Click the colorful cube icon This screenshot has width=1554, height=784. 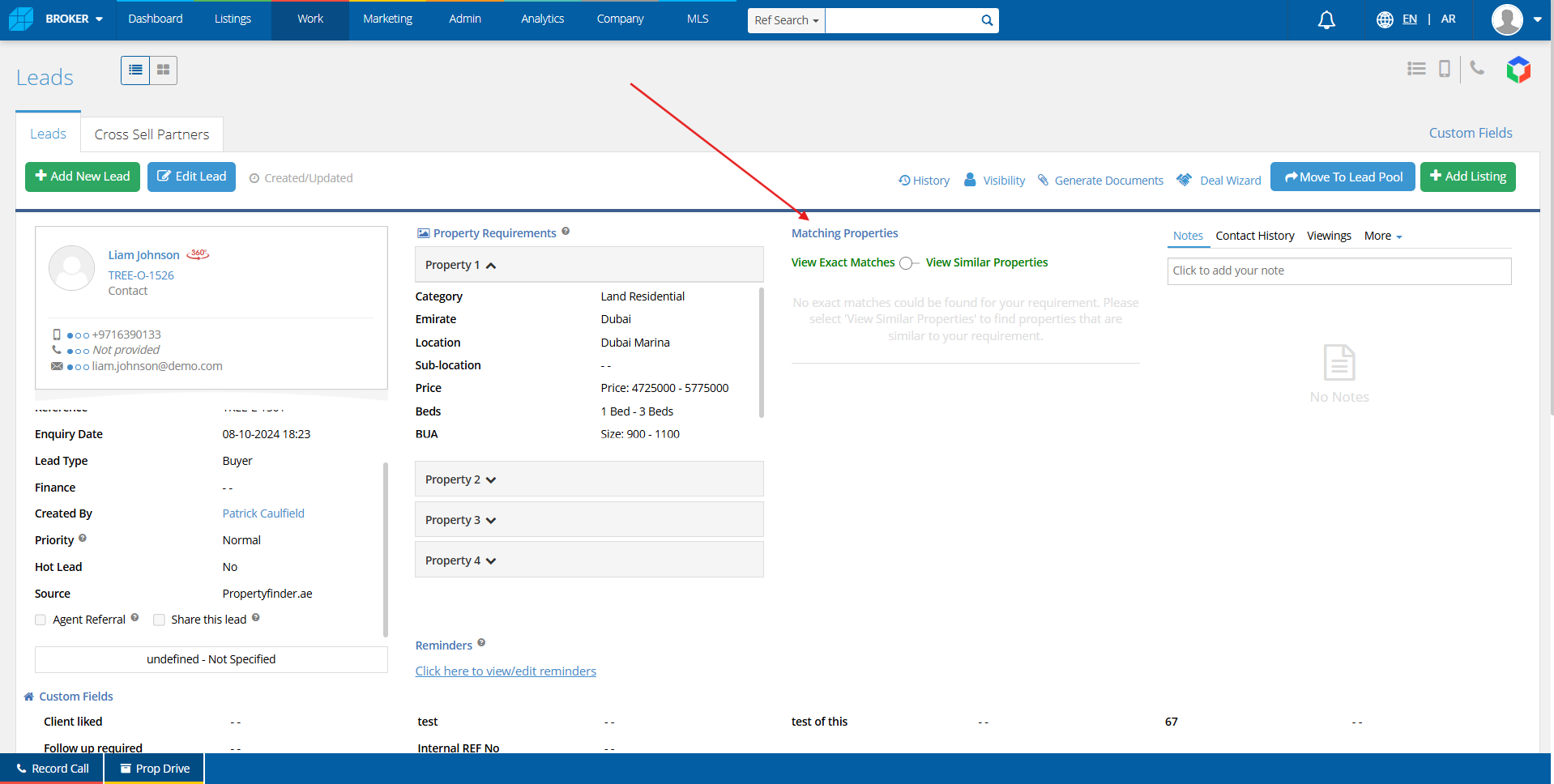click(x=1518, y=70)
